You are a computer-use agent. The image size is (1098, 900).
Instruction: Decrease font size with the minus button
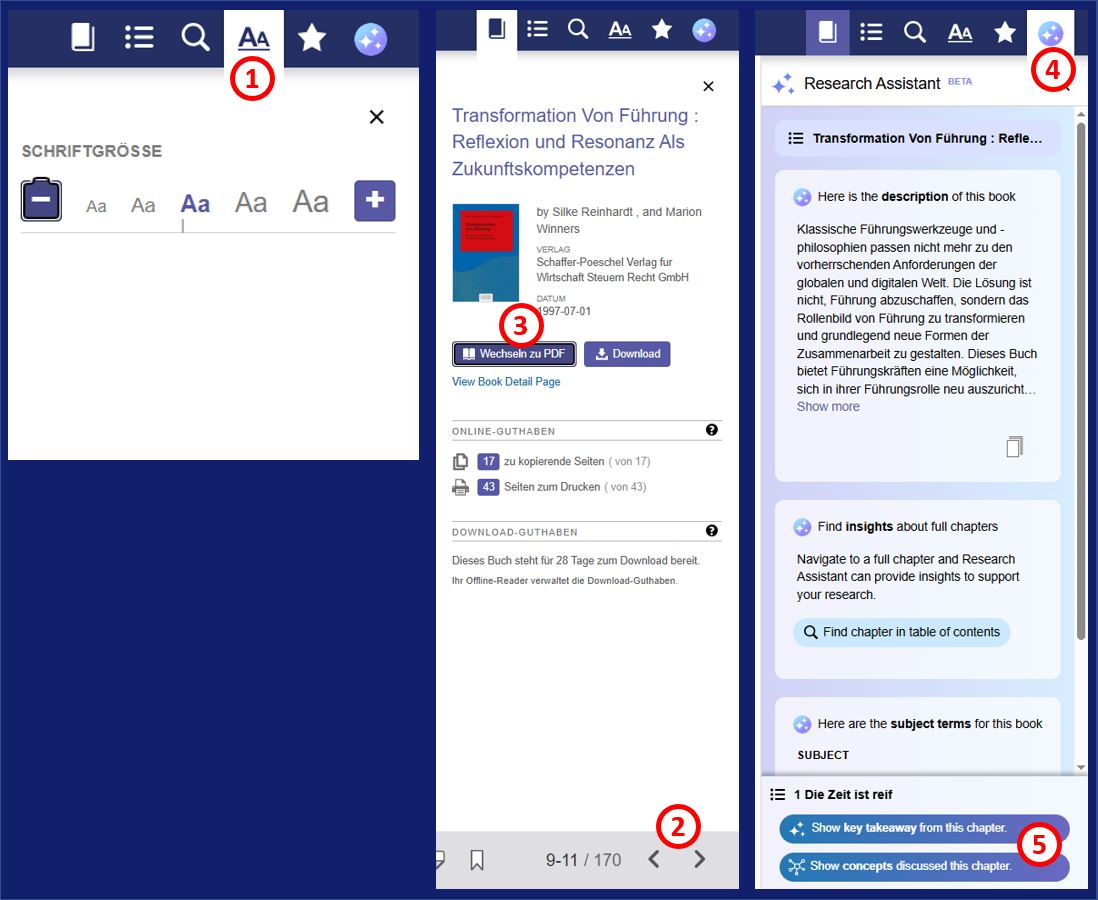tap(42, 200)
